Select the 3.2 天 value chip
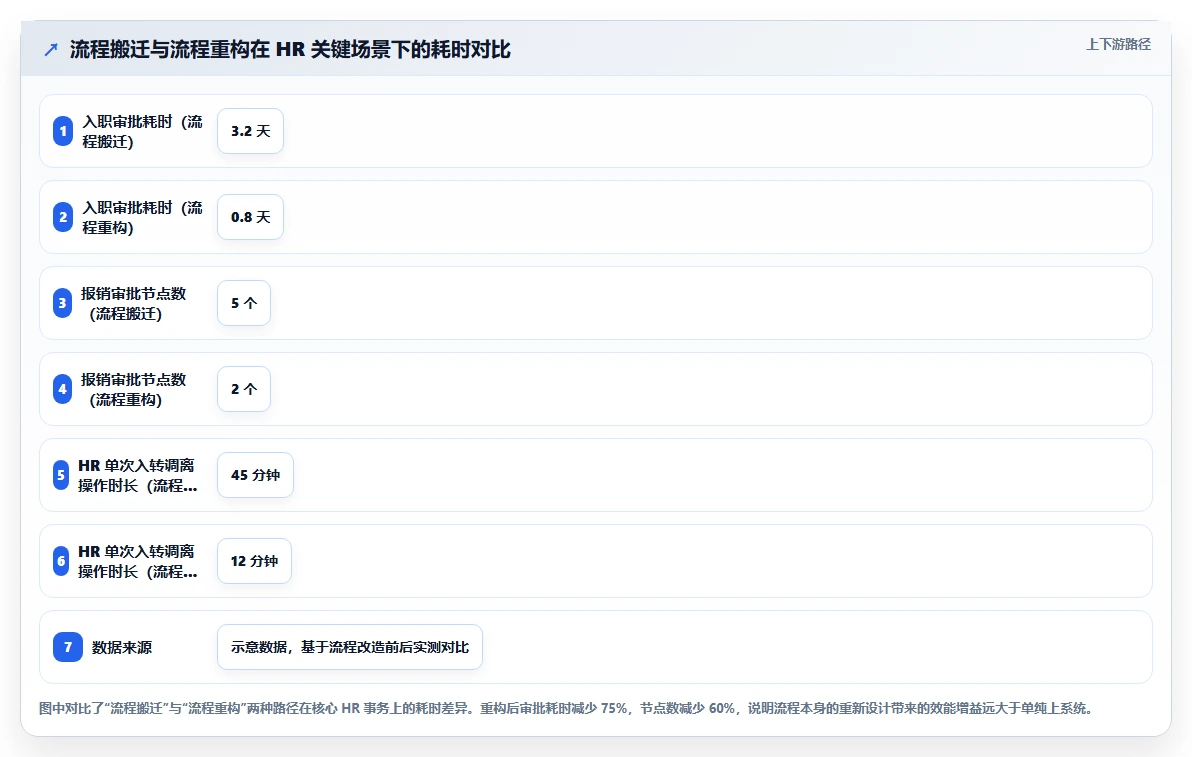This screenshot has width=1192, height=757. click(x=250, y=131)
